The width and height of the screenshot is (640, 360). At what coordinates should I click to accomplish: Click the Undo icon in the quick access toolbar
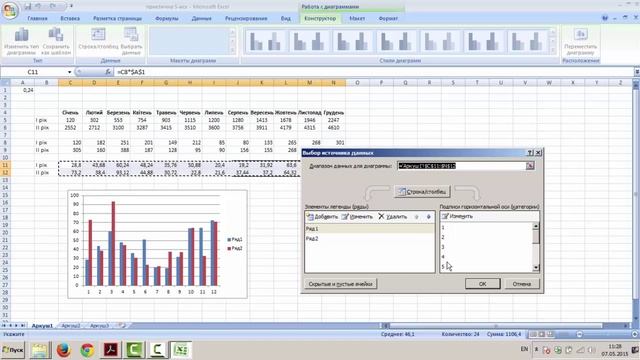[39, 6]
